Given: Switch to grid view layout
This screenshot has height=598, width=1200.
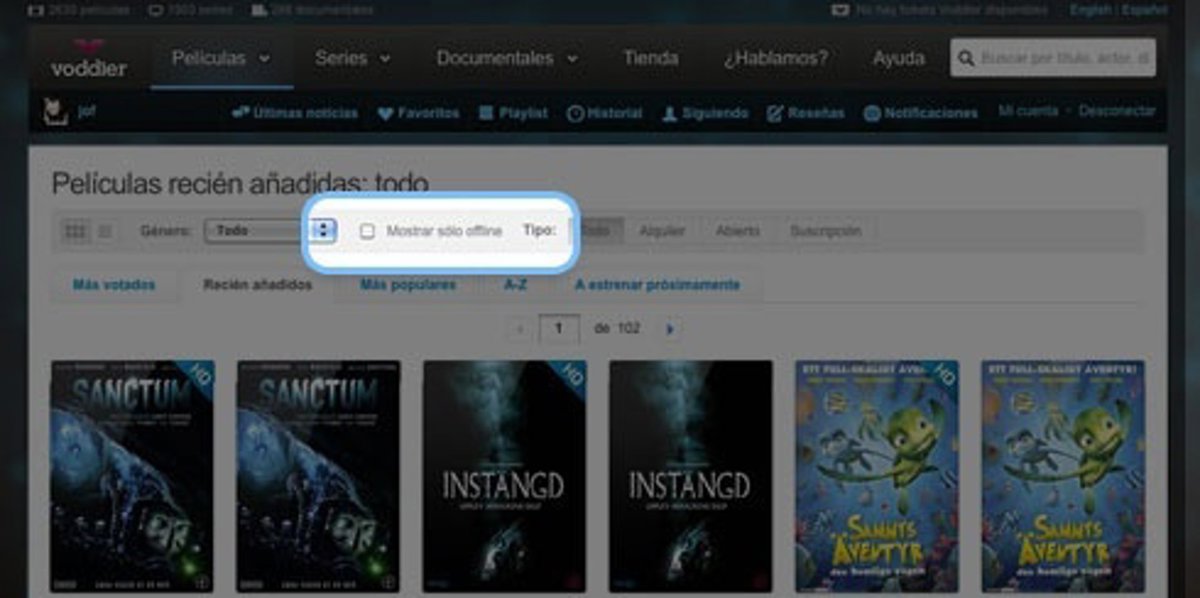Looking at the screenshot, I should pos(75,231).
